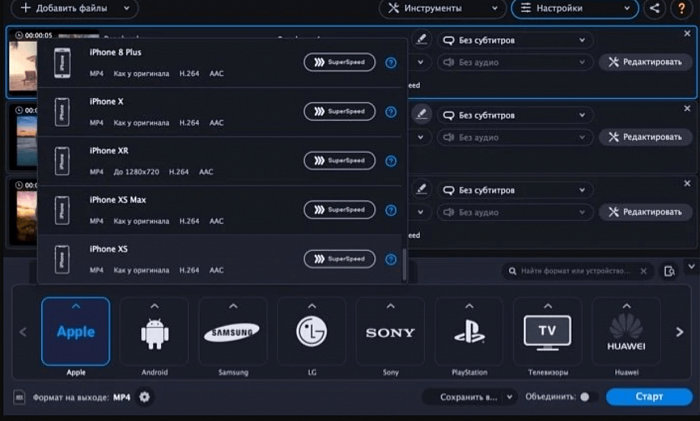
Task: Collapse the format panel chevron
Action: pyautogui.click(x=692, y=267)
